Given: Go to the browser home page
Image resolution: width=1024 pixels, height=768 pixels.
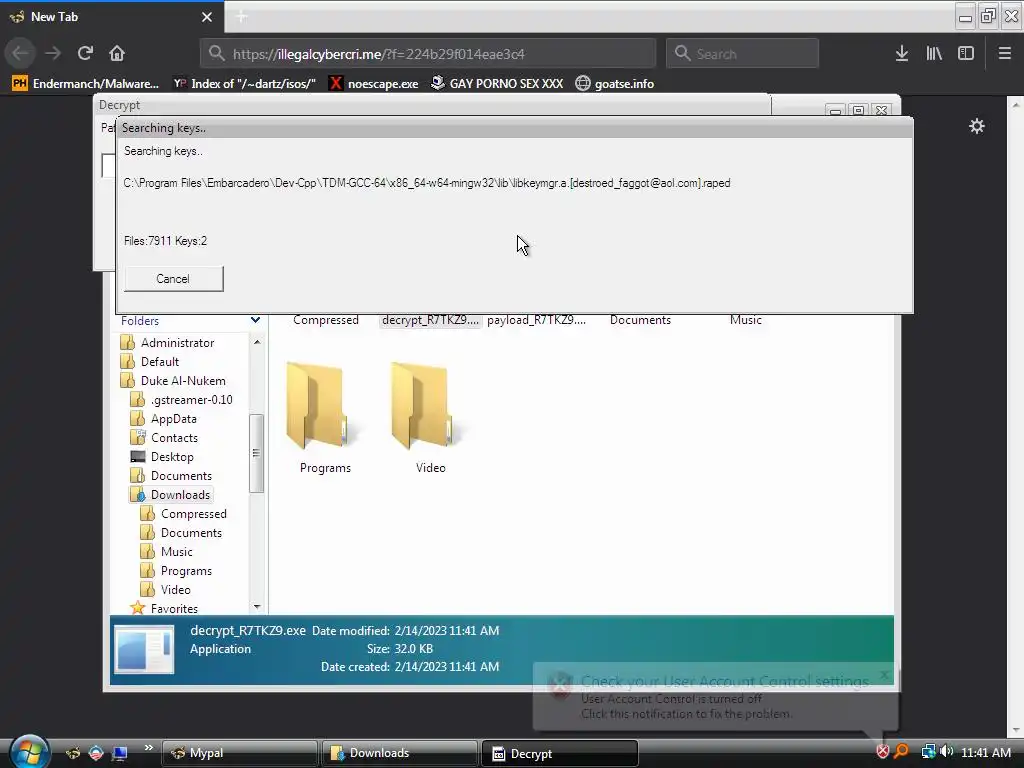Looking at the screenshot, I should click(x=117, y=53).
